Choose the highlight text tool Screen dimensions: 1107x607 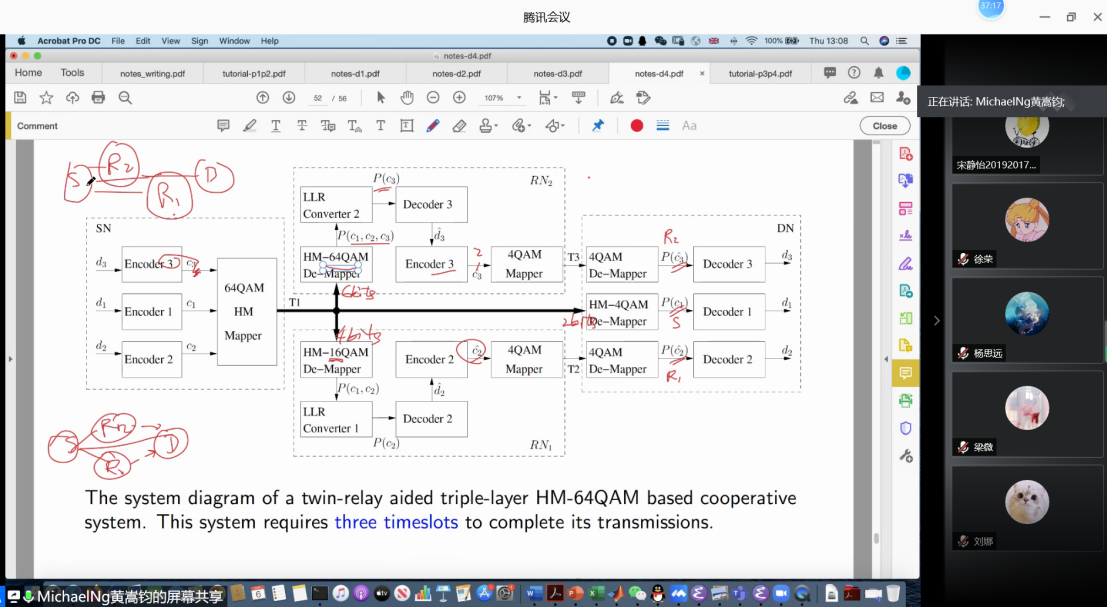[250, 126]
